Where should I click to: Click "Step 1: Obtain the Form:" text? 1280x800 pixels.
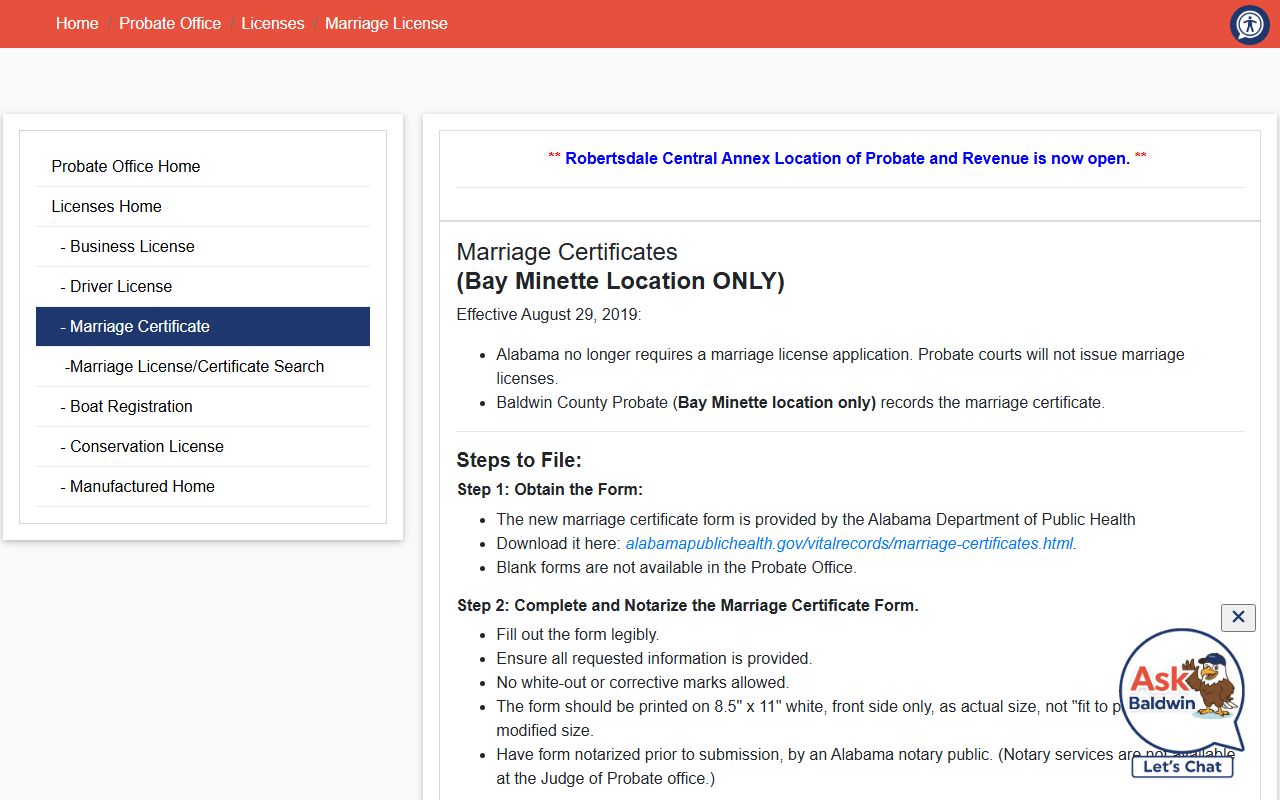[550, 489]
